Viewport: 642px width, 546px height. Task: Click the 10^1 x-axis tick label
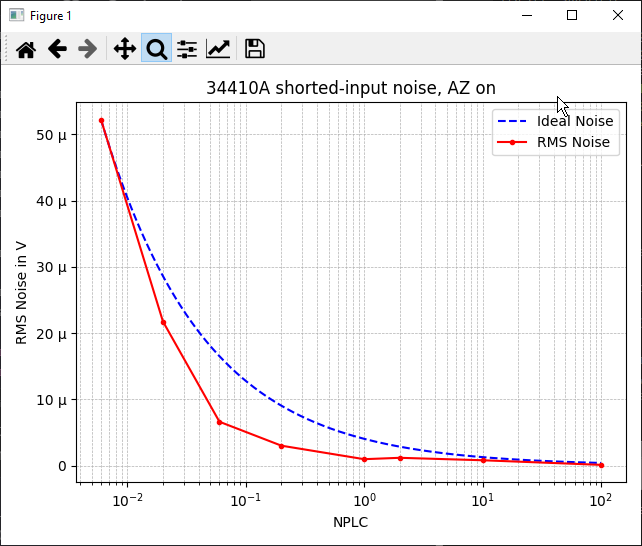pyautogui.click(x=483, y=500)
